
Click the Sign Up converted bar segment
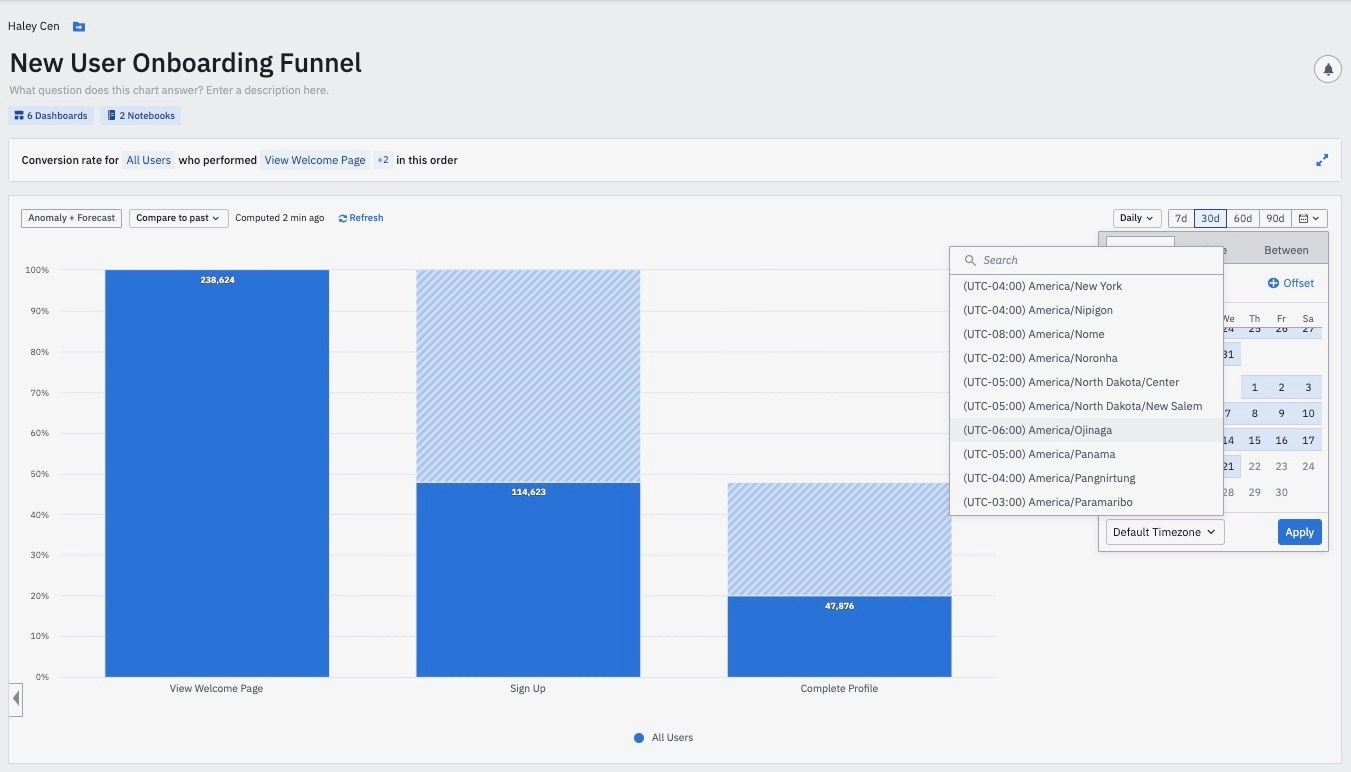(528, 580)
